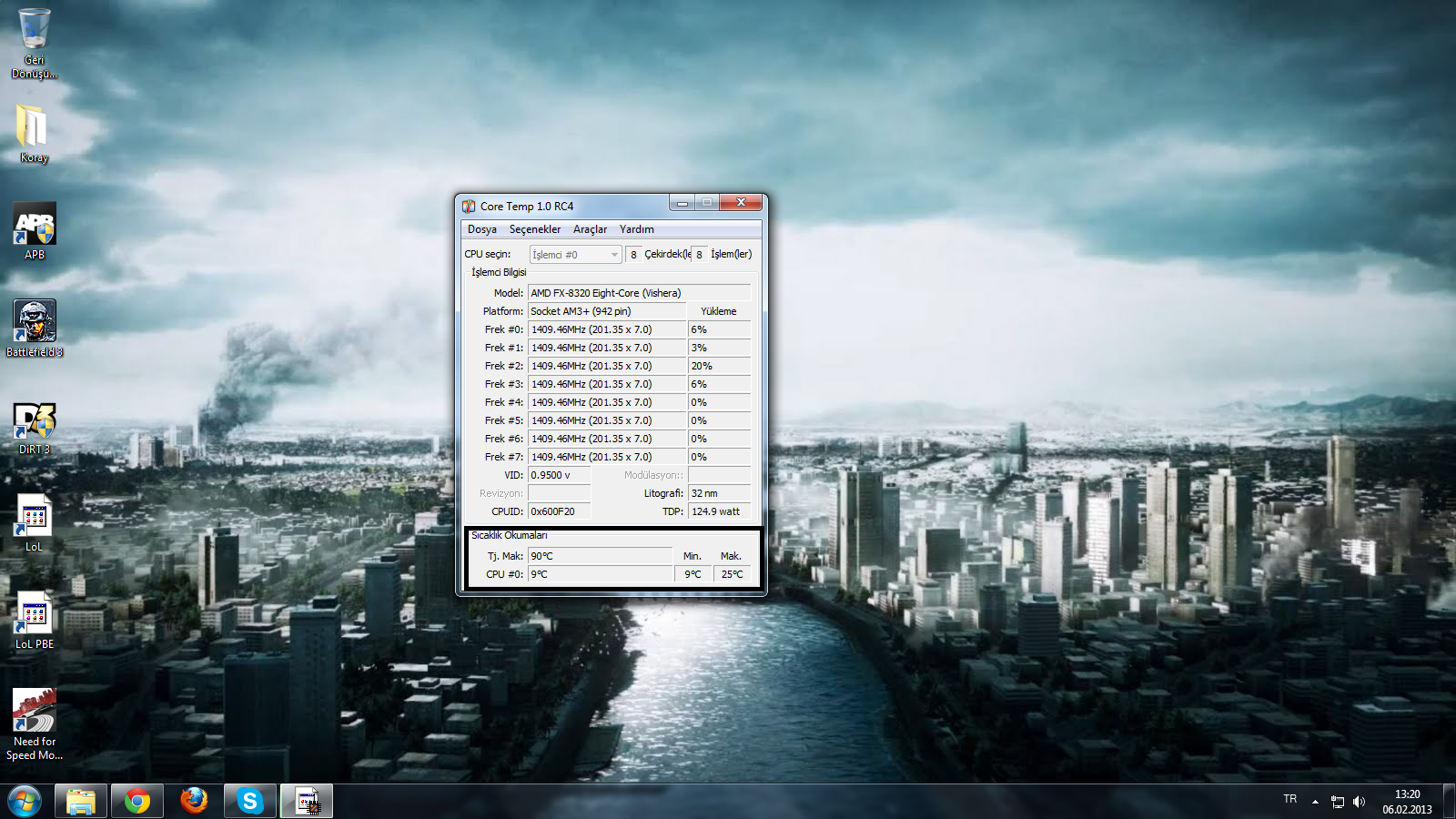Minimize the Core Temp window
This screenshot has width=1456, height=819.
[682, 202]
